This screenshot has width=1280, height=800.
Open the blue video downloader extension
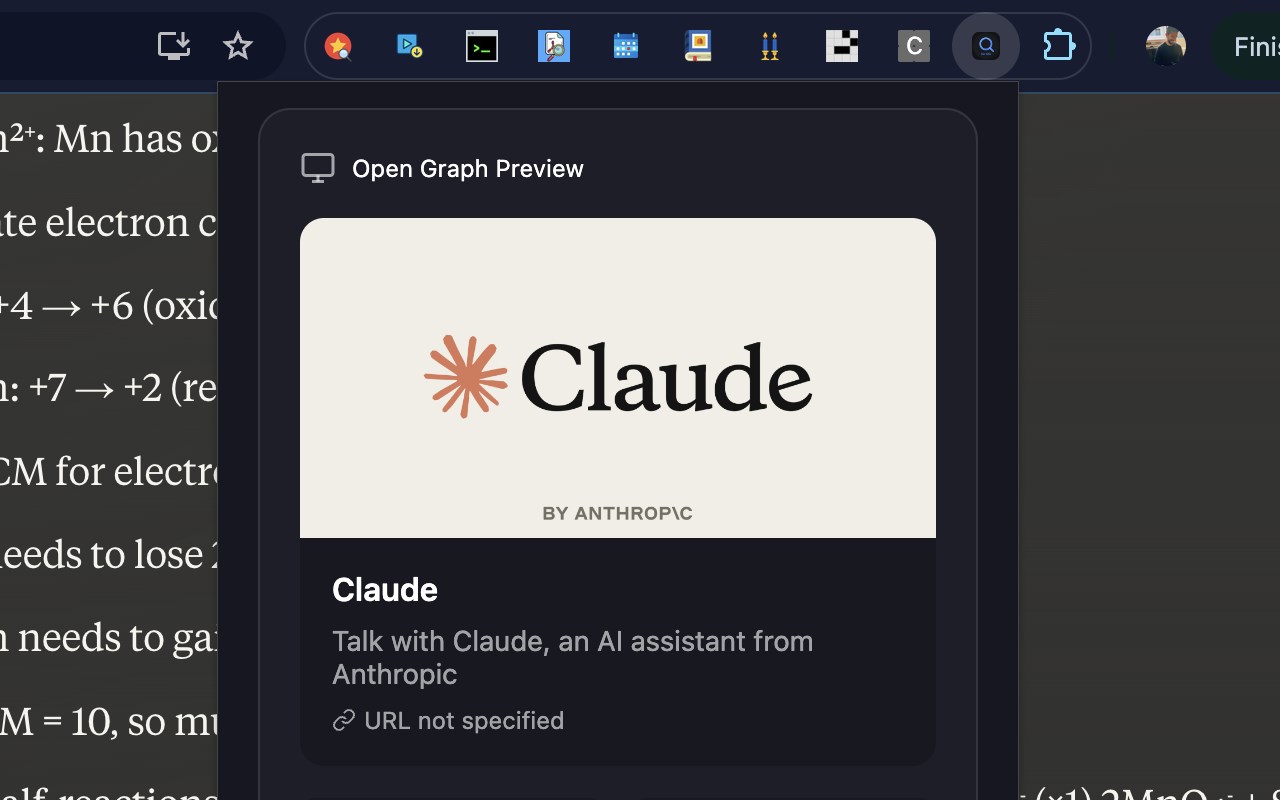410,46
